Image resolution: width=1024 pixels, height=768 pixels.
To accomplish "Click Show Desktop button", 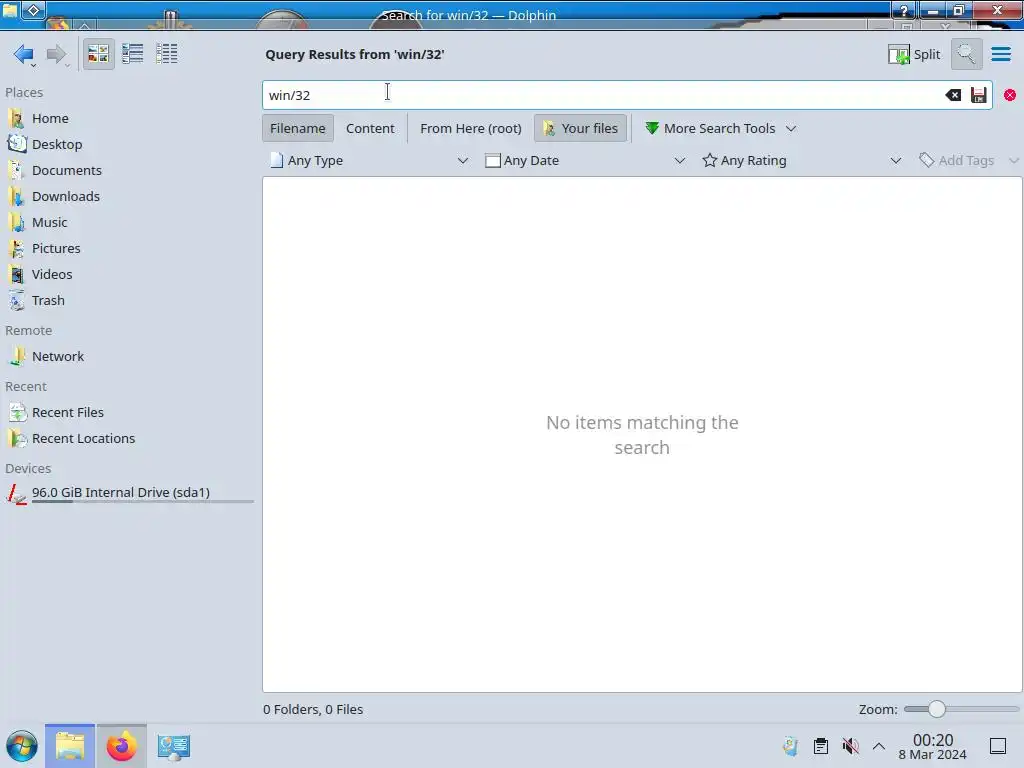I will coord(998,746).
